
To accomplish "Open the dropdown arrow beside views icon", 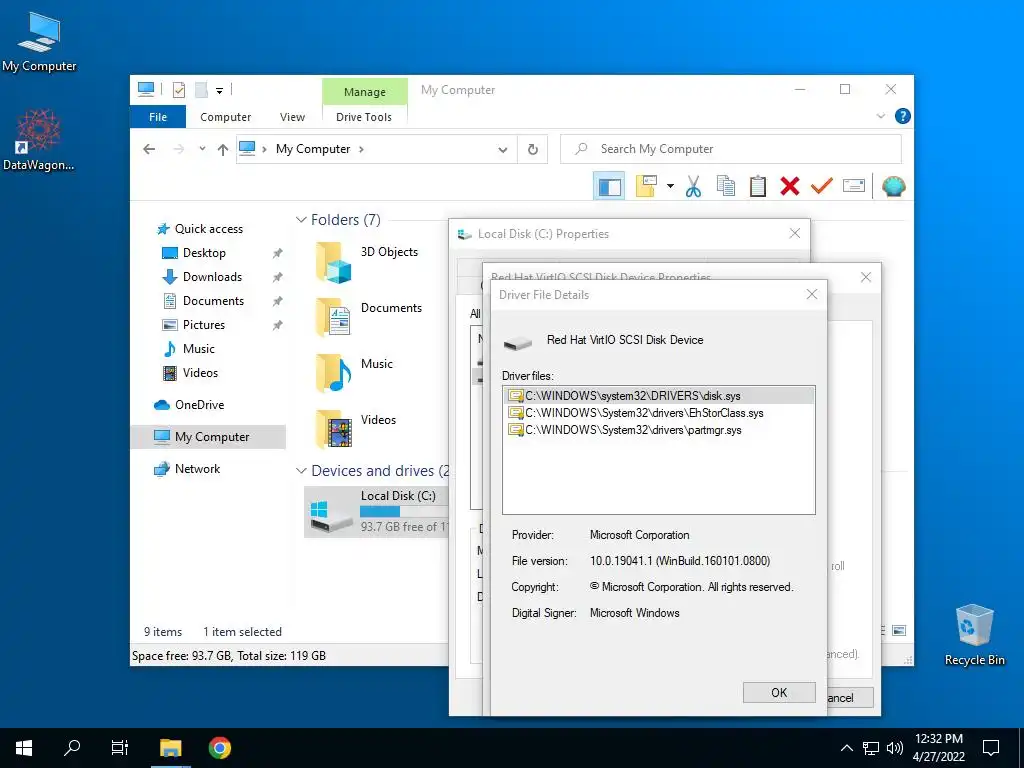I will pyautogui.click(x=670, y=187).
